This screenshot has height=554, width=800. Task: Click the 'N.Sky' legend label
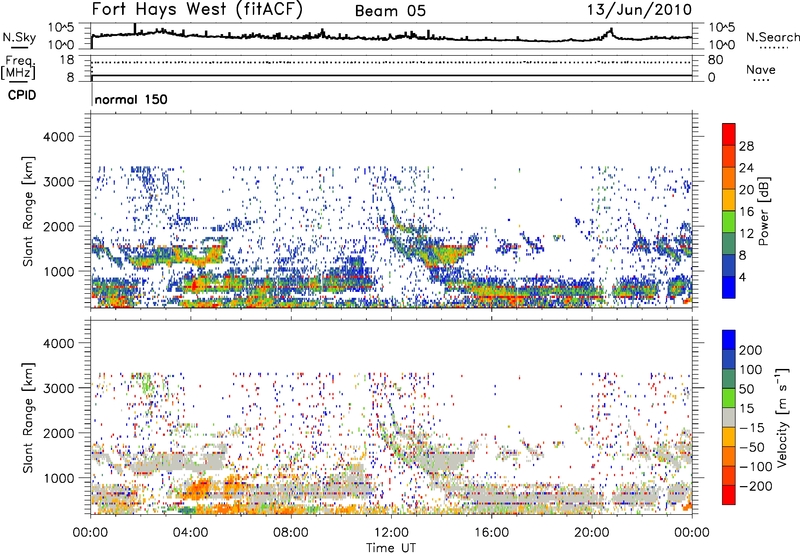19,37
